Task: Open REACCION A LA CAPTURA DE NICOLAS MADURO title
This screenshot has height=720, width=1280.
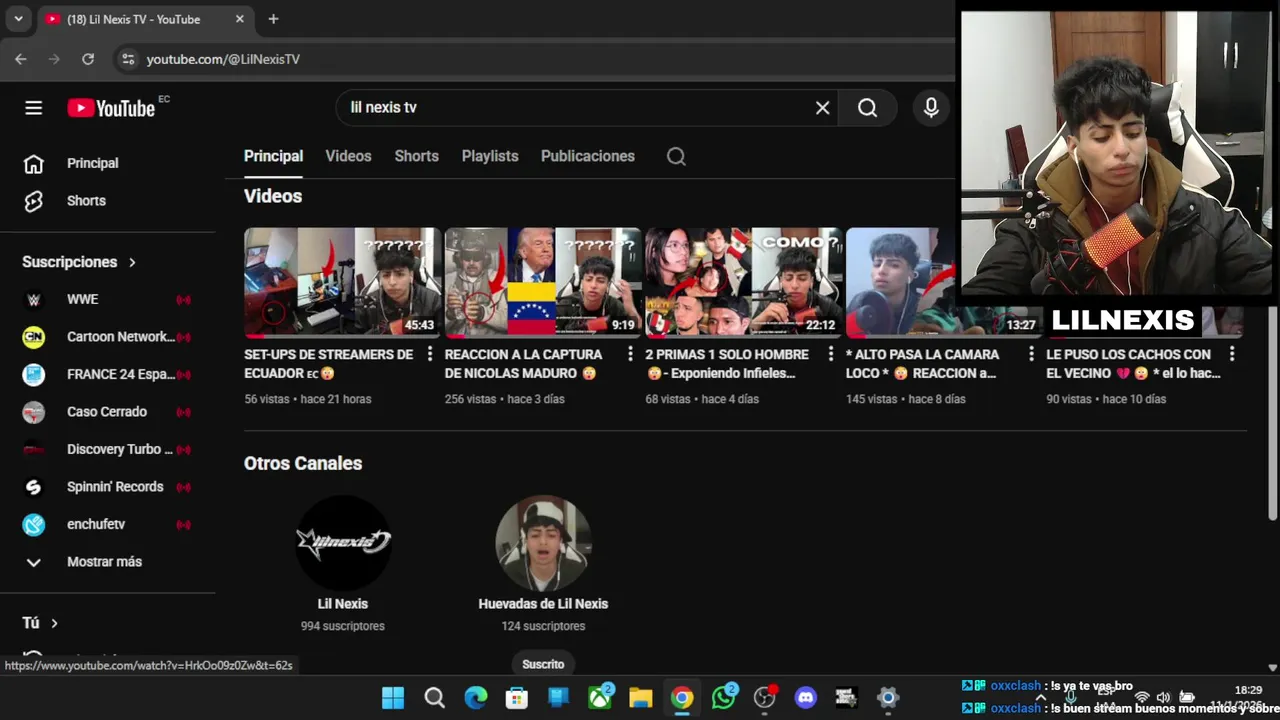Action: coord(523,364)
